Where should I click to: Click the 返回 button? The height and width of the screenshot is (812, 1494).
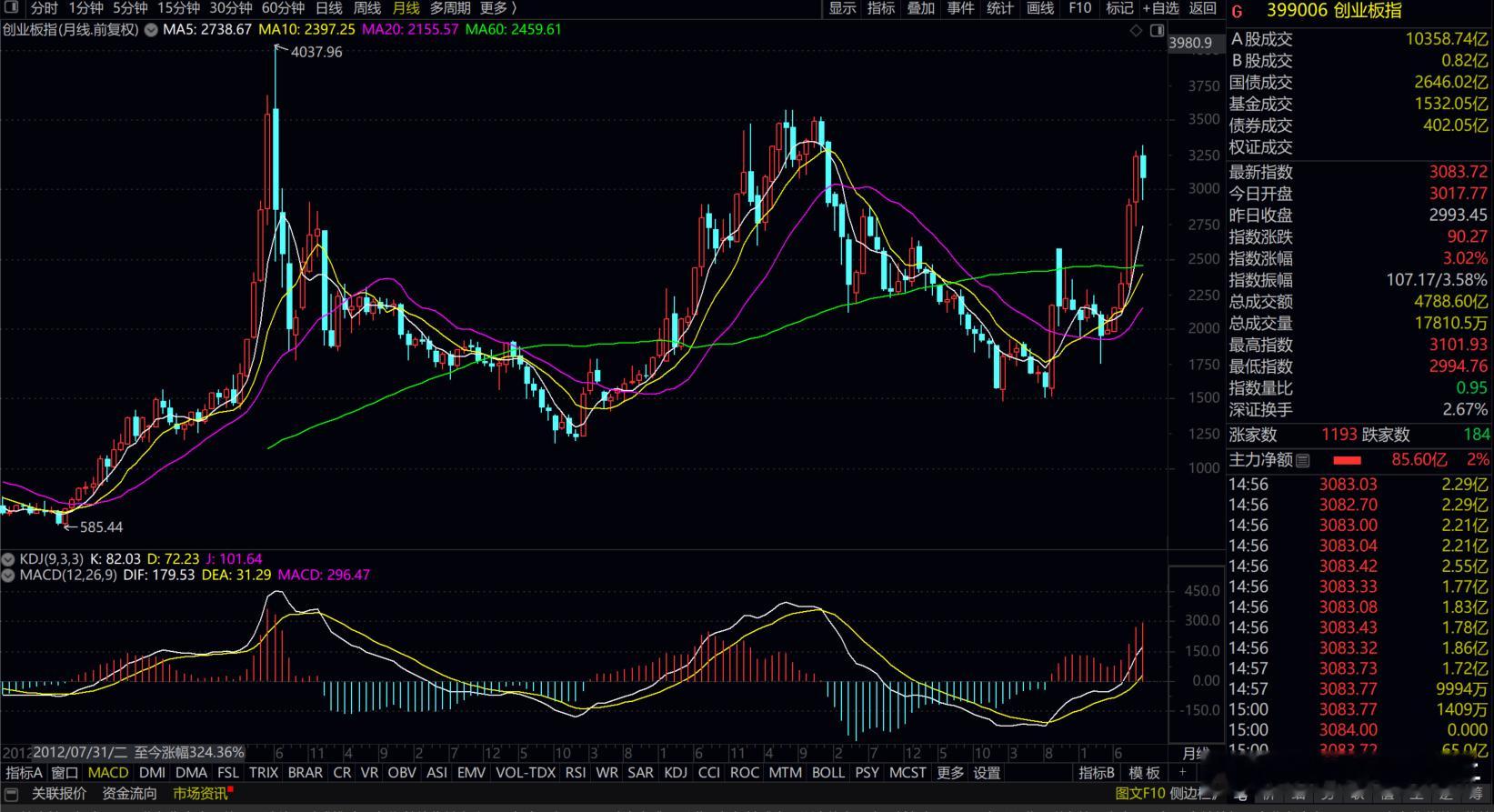coord(1202,8)
